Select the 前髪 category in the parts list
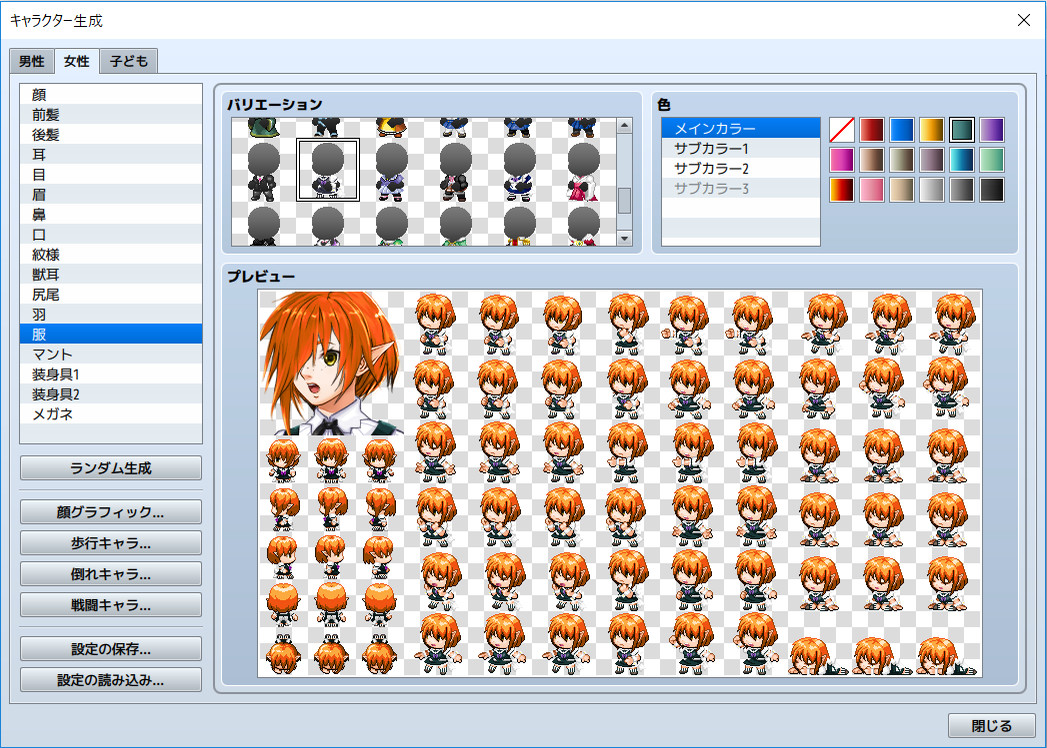Viewport: 1047px width, 748px height. coord(110,113)
